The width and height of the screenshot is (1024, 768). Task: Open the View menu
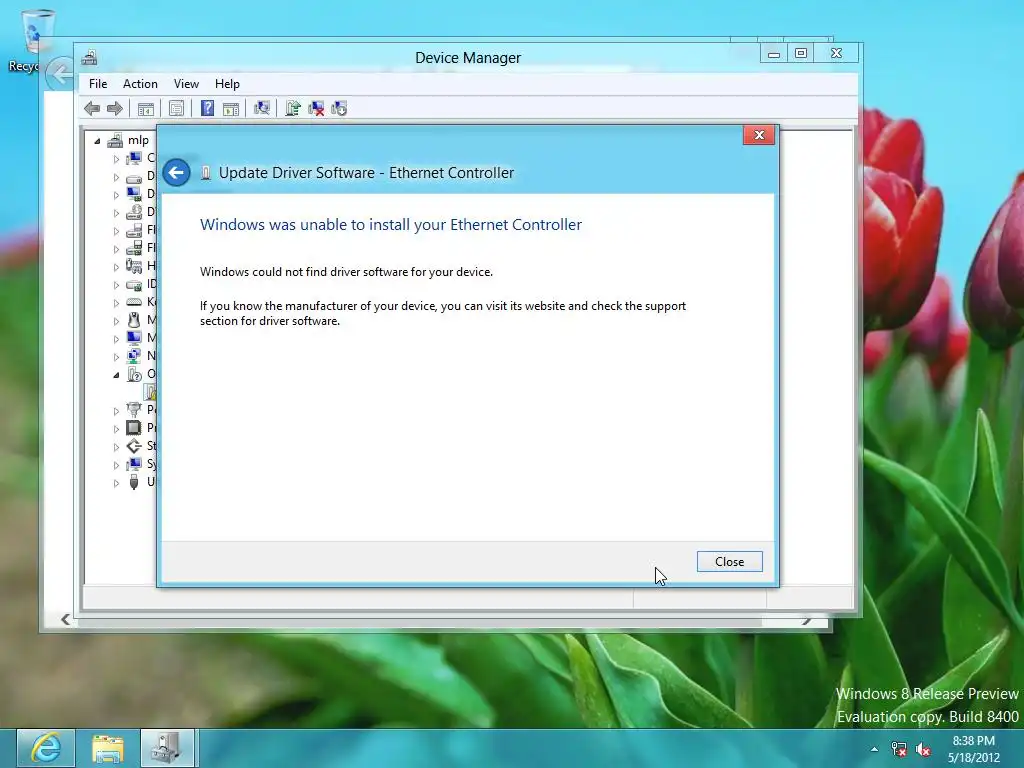[186, 84]
